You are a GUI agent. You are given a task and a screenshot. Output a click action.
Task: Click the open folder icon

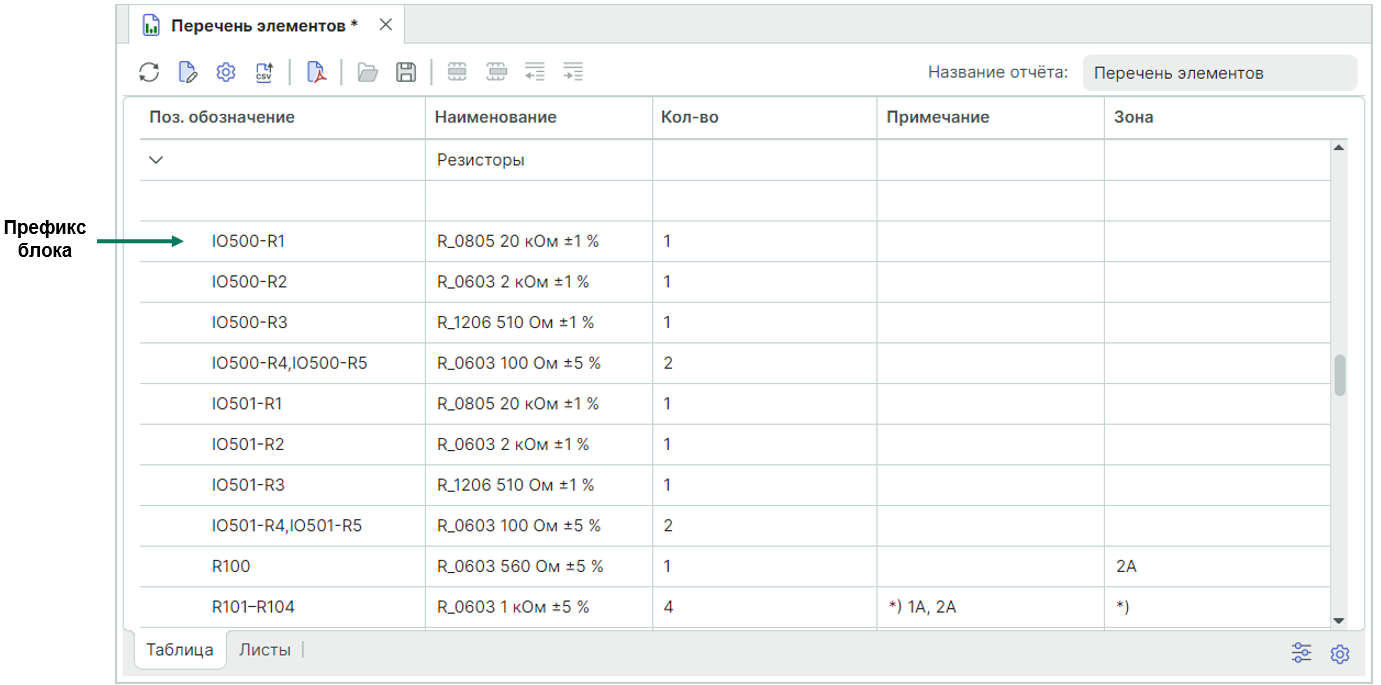point(368,72)
